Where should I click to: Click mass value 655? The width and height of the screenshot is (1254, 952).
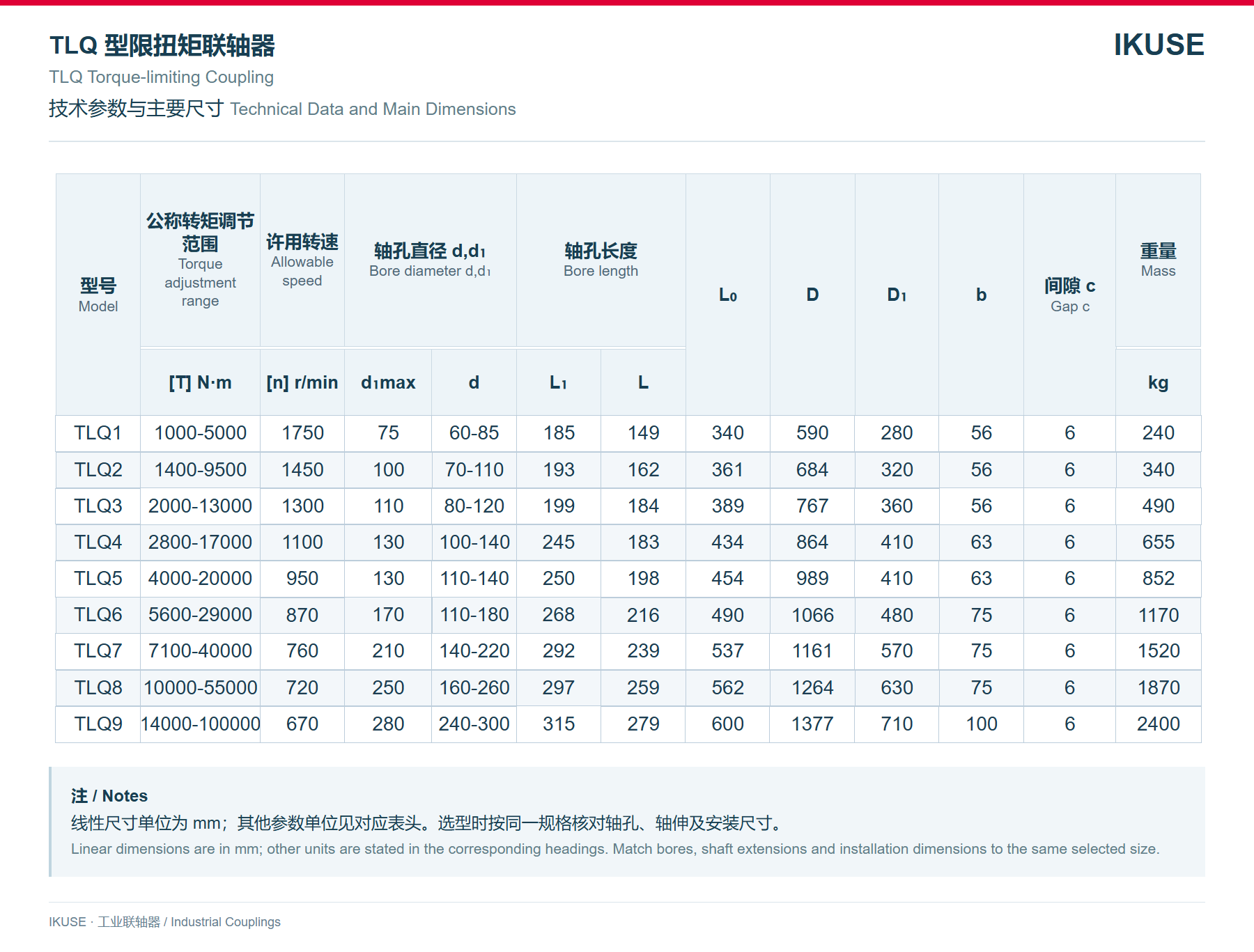(1158, 543)
